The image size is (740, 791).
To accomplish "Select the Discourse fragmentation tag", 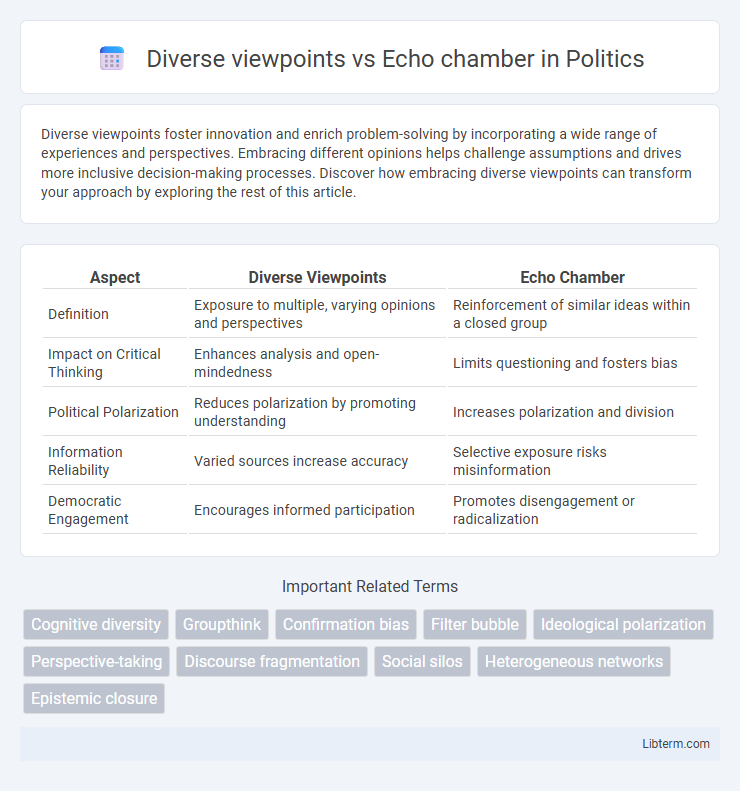I will [272, 661].
